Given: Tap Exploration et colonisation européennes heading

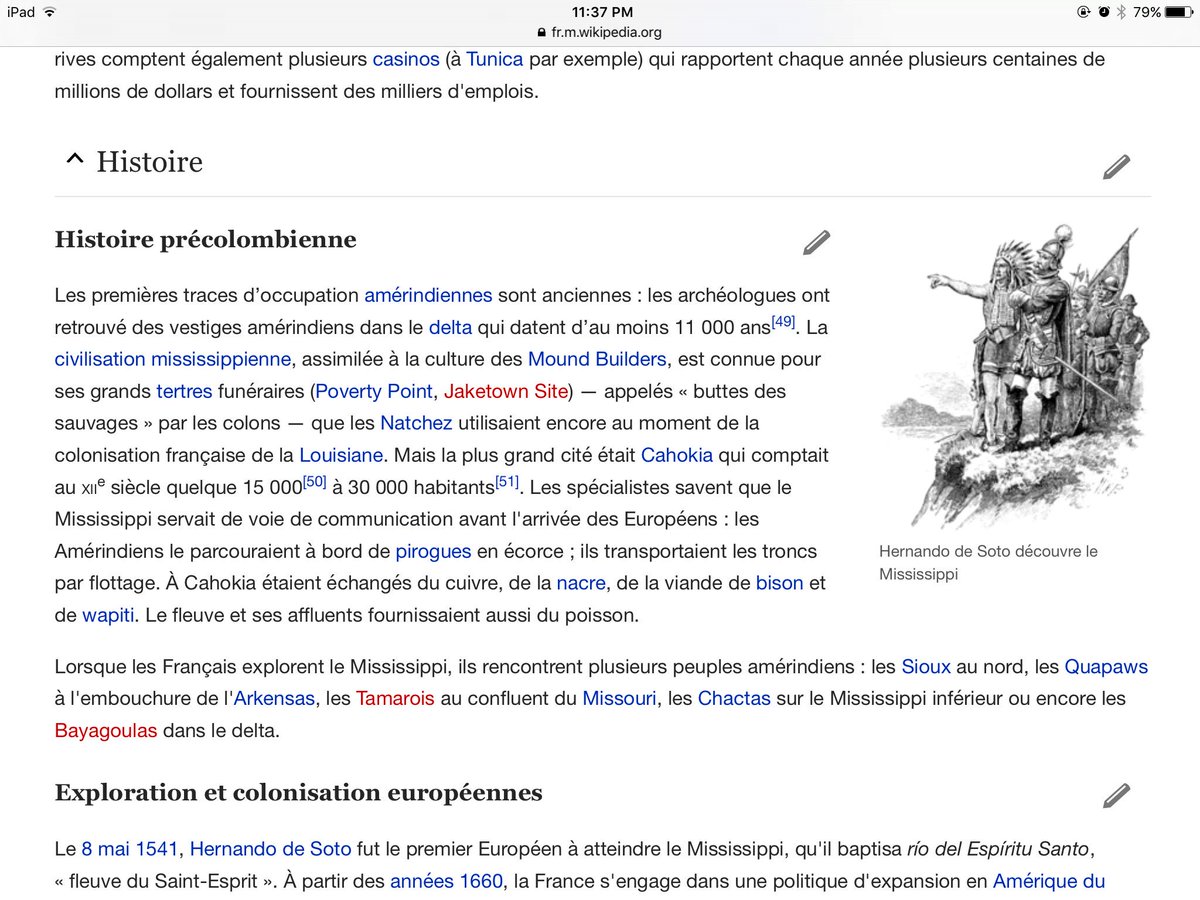Looking at the screenshot, I should [299, 793].
